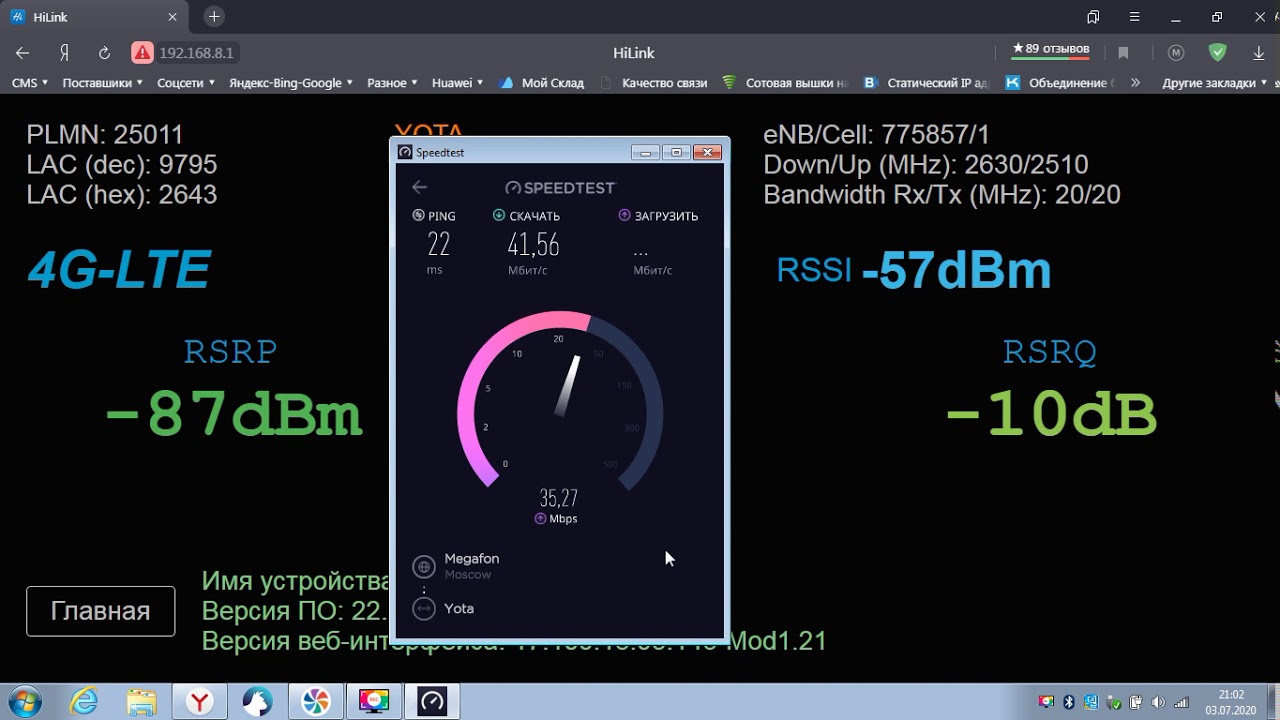Open the green shield protection icon
The height and width of the screenshot is (720, 1280).
coord(1217,53)
